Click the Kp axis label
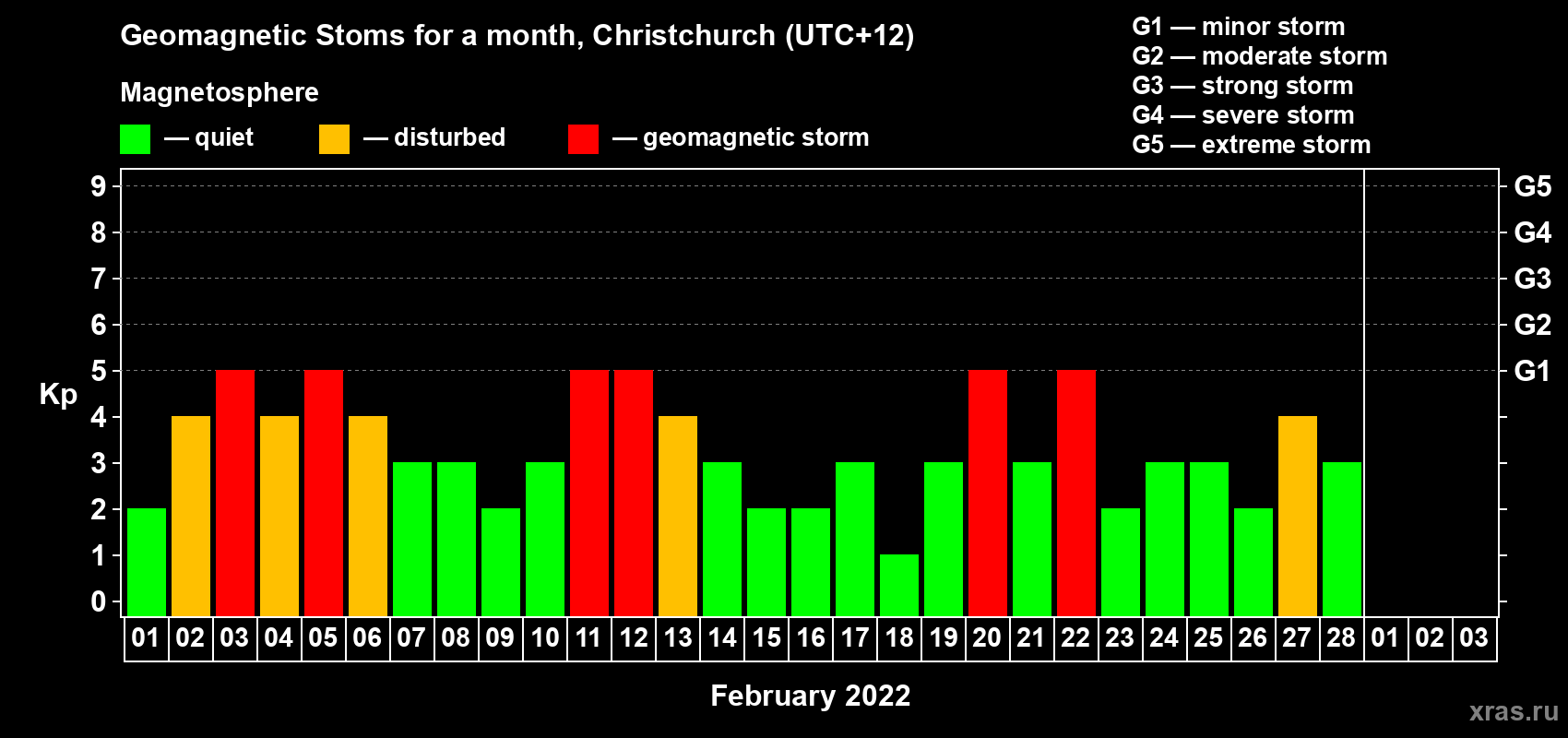This screenshot has height=738, width=1568. pyautogui.click(x=58, y=395)
